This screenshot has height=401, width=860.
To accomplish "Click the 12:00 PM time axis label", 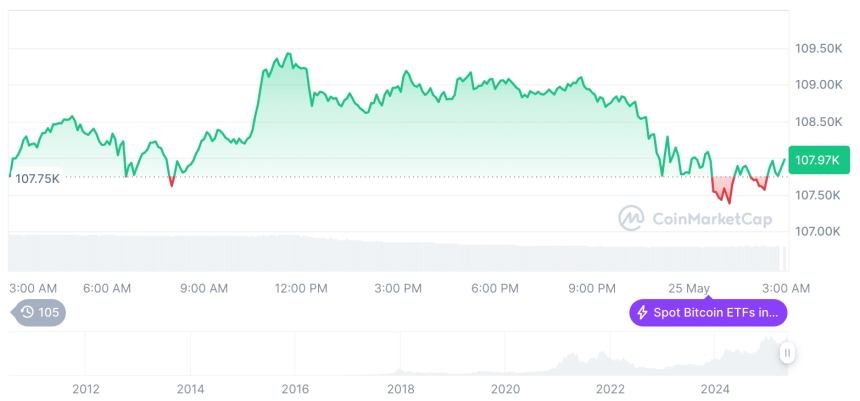I will click(x=301, y=288).
